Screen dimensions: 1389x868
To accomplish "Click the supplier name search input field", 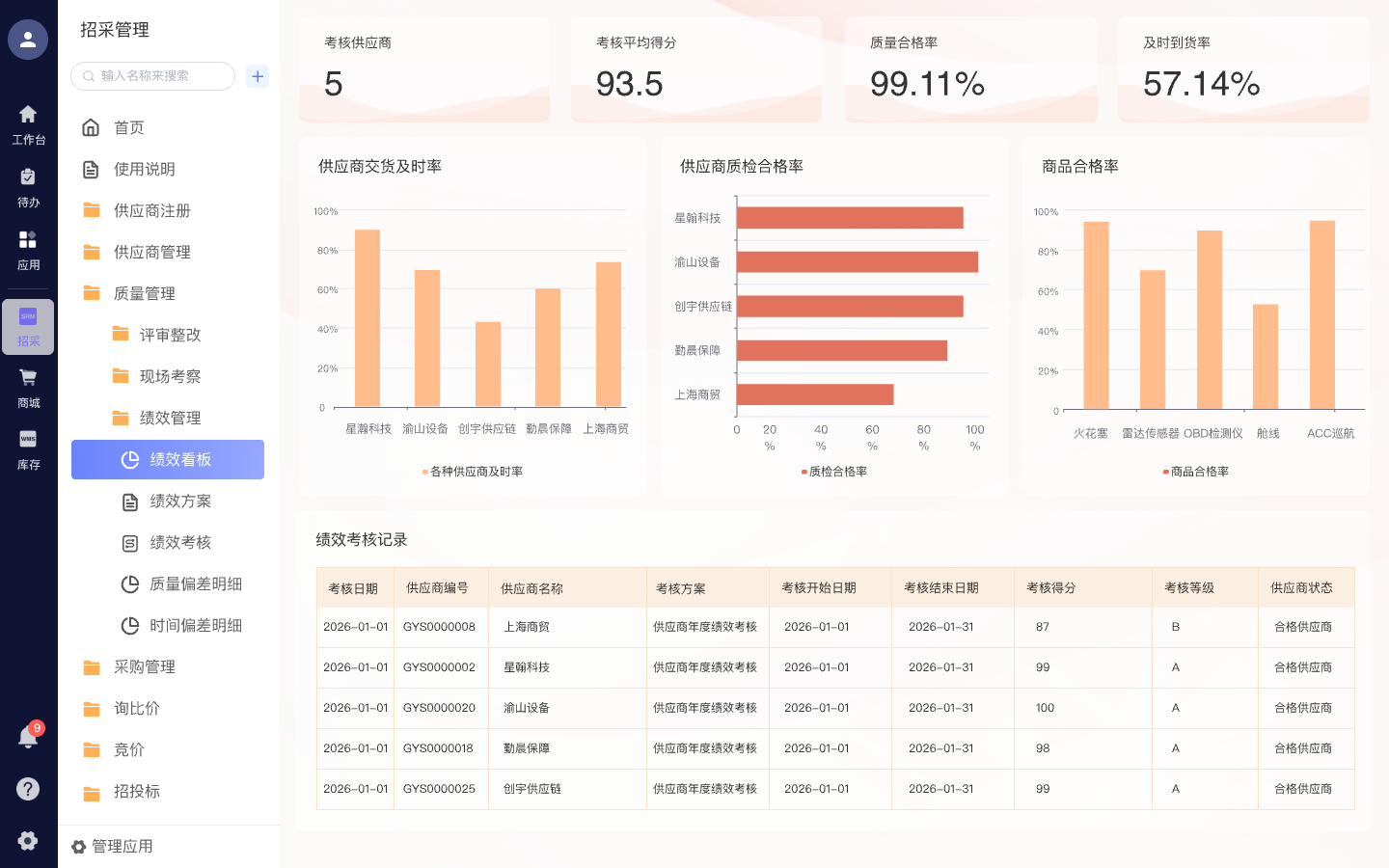I will click(x=151, y=76).
